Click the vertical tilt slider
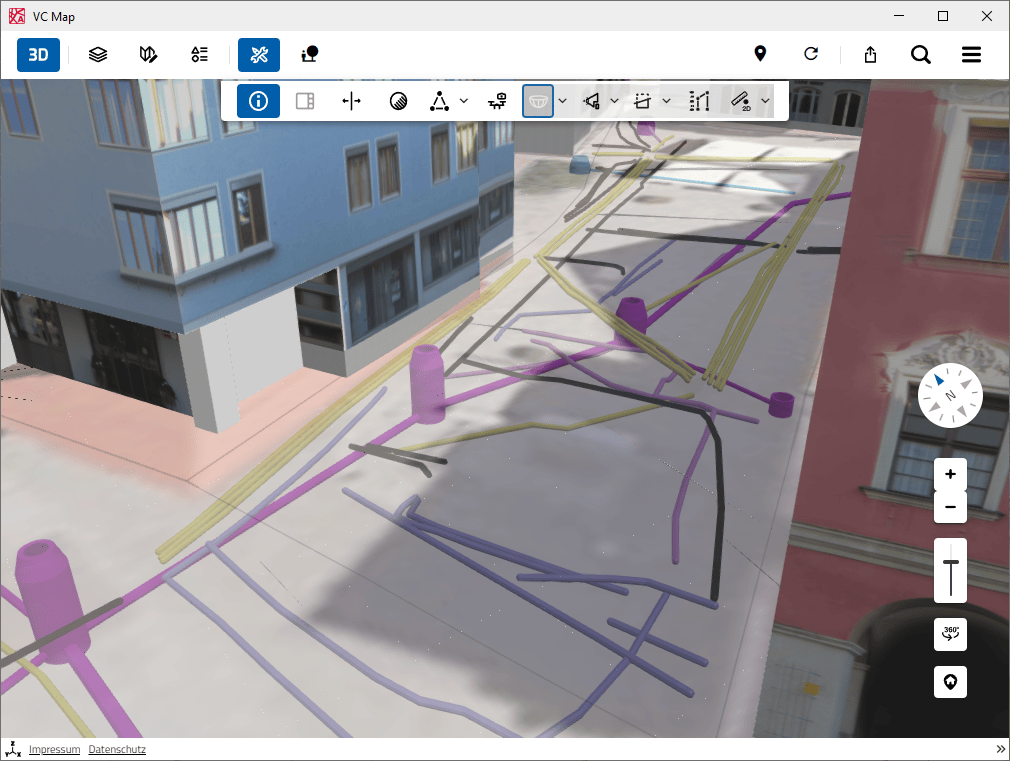The width and height of the screenshot is (1010, 761). (x=950, y=570)
